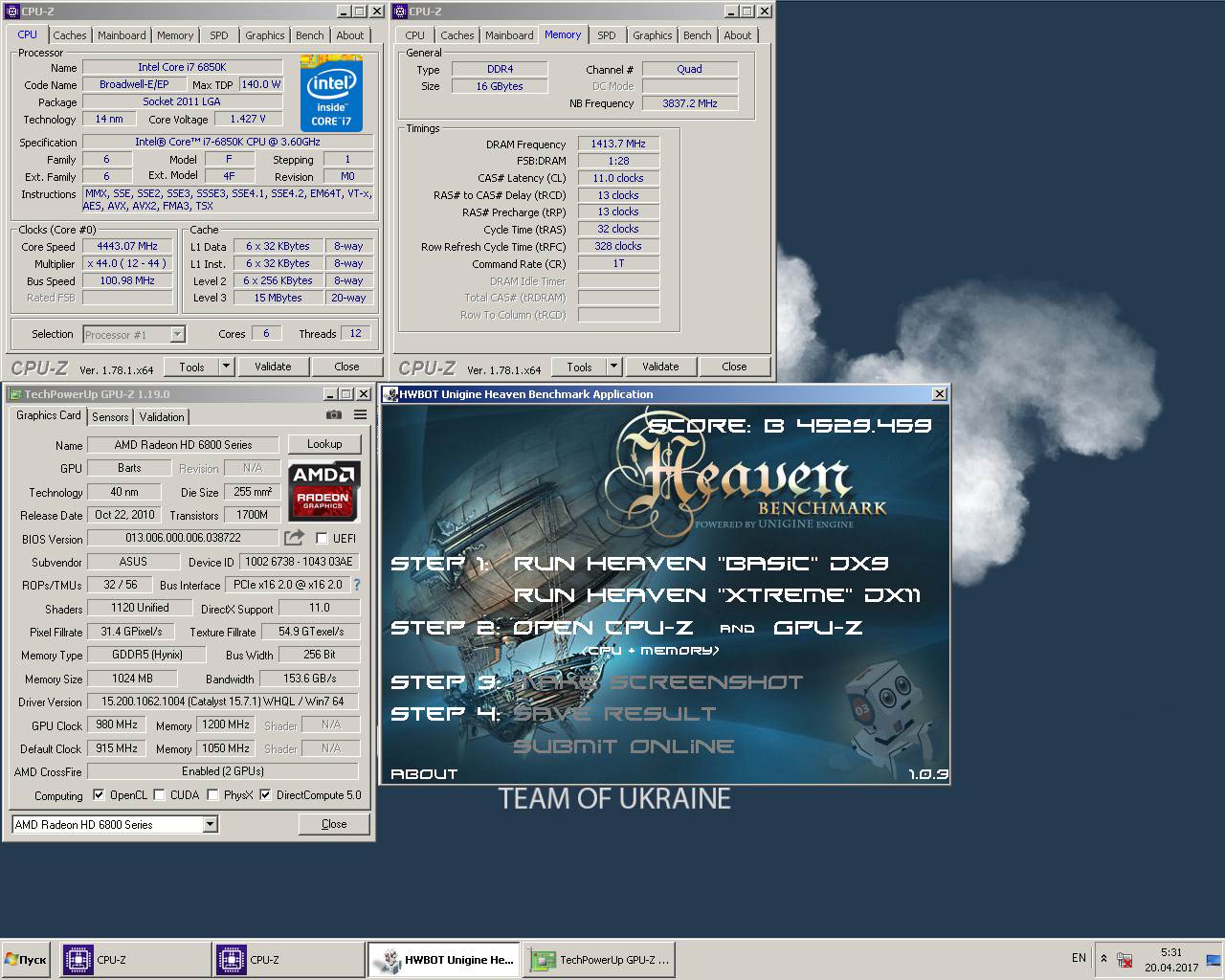Viewport: 1225px width, 980px height.
Task: Open the Mainboard tab in left CPU-Z window
Action: (122, 35)
